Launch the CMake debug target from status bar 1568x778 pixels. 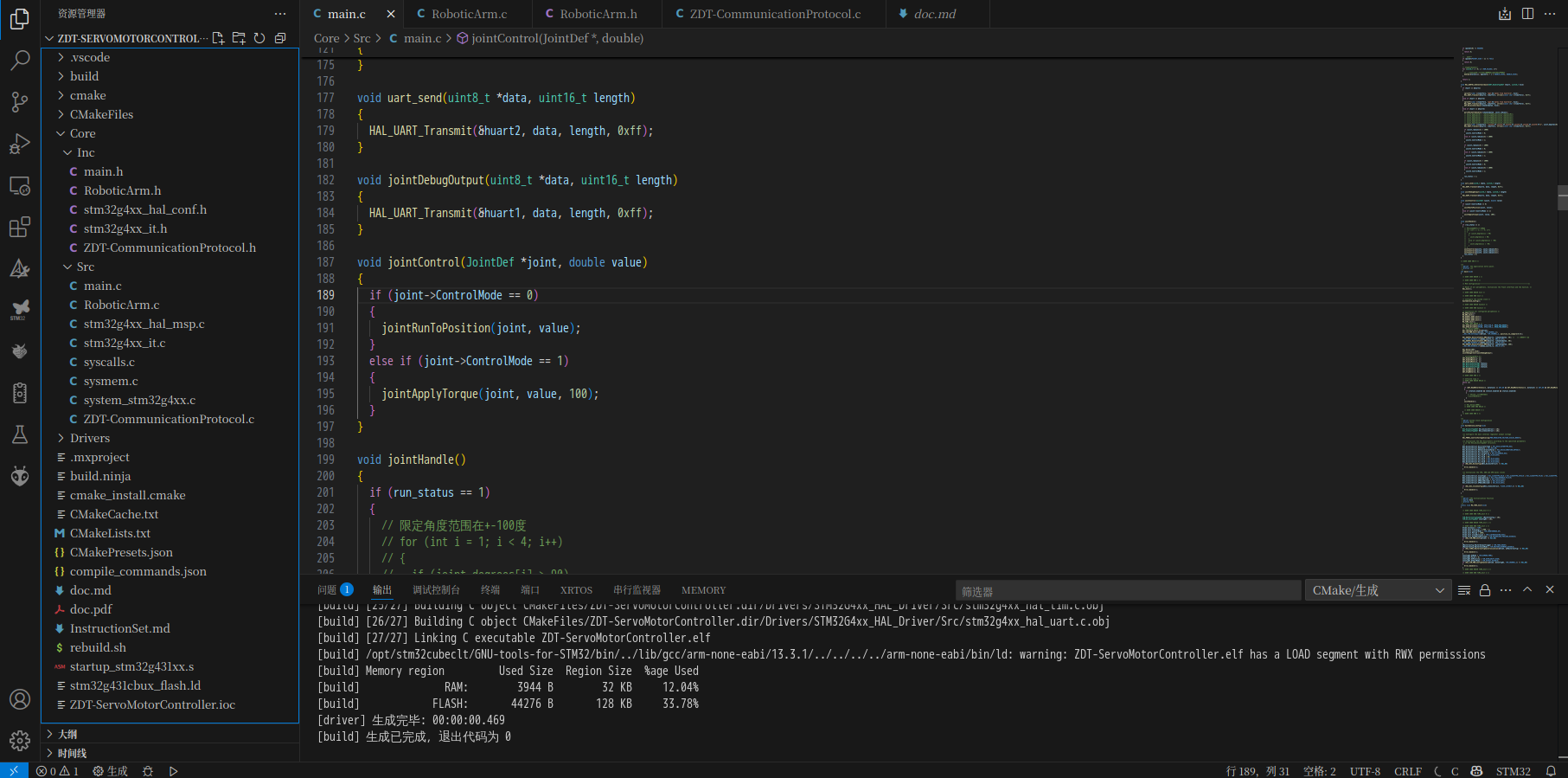(148, 771)
